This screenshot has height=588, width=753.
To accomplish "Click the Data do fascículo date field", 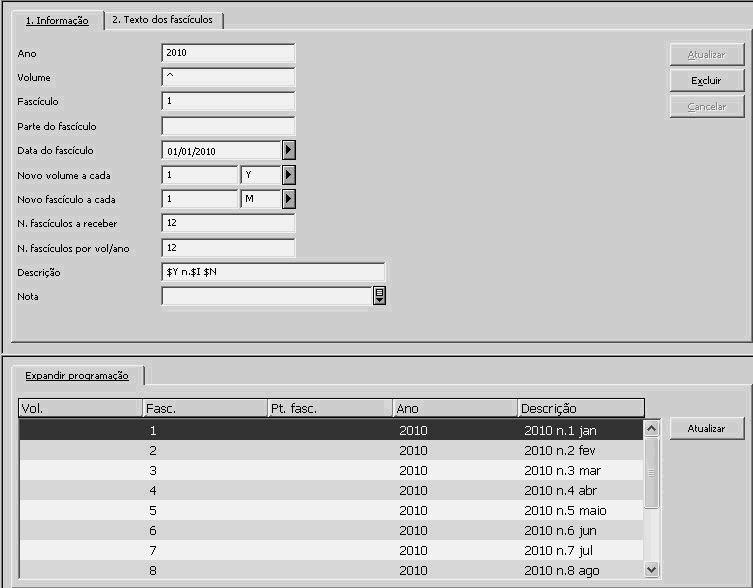I will [x=222, y=151].
